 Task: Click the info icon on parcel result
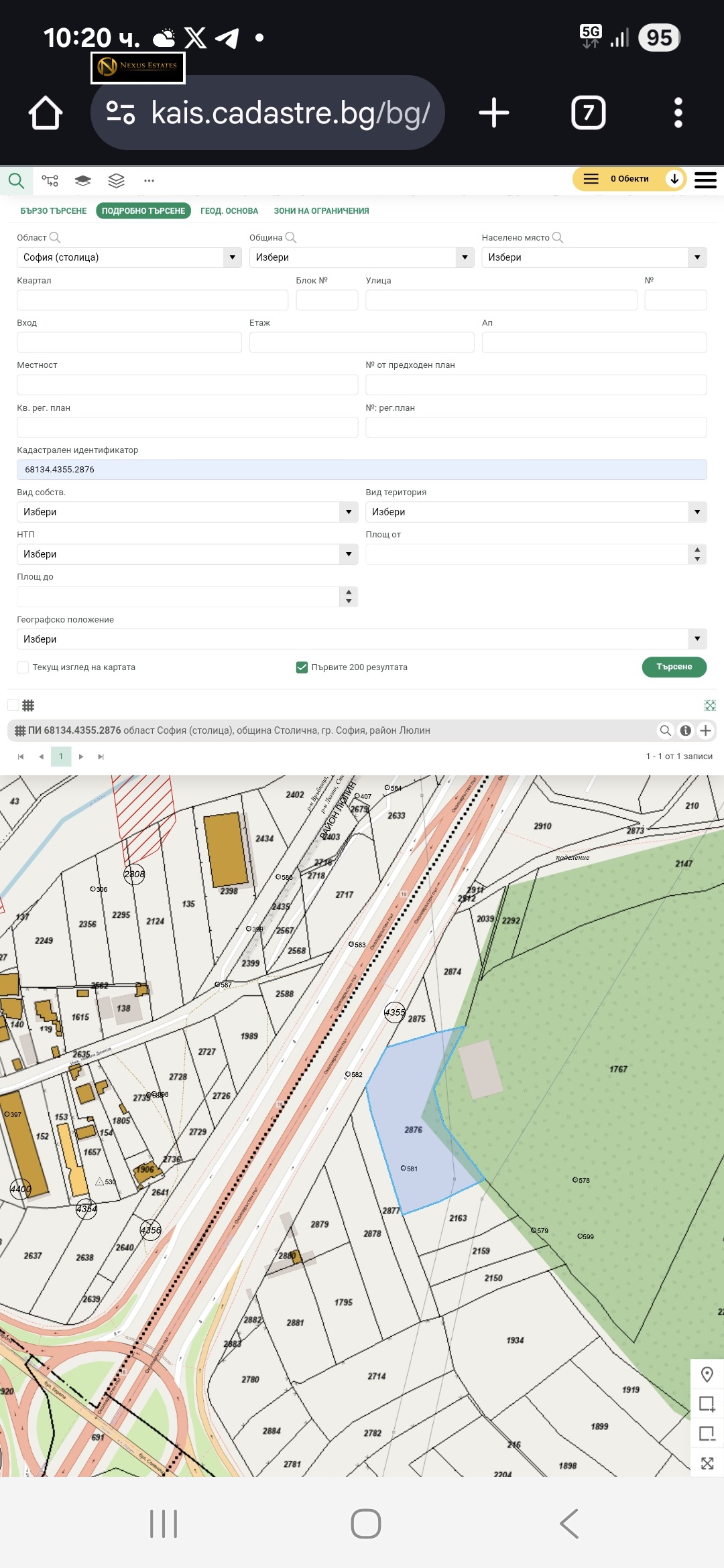(x=685, y=730)
